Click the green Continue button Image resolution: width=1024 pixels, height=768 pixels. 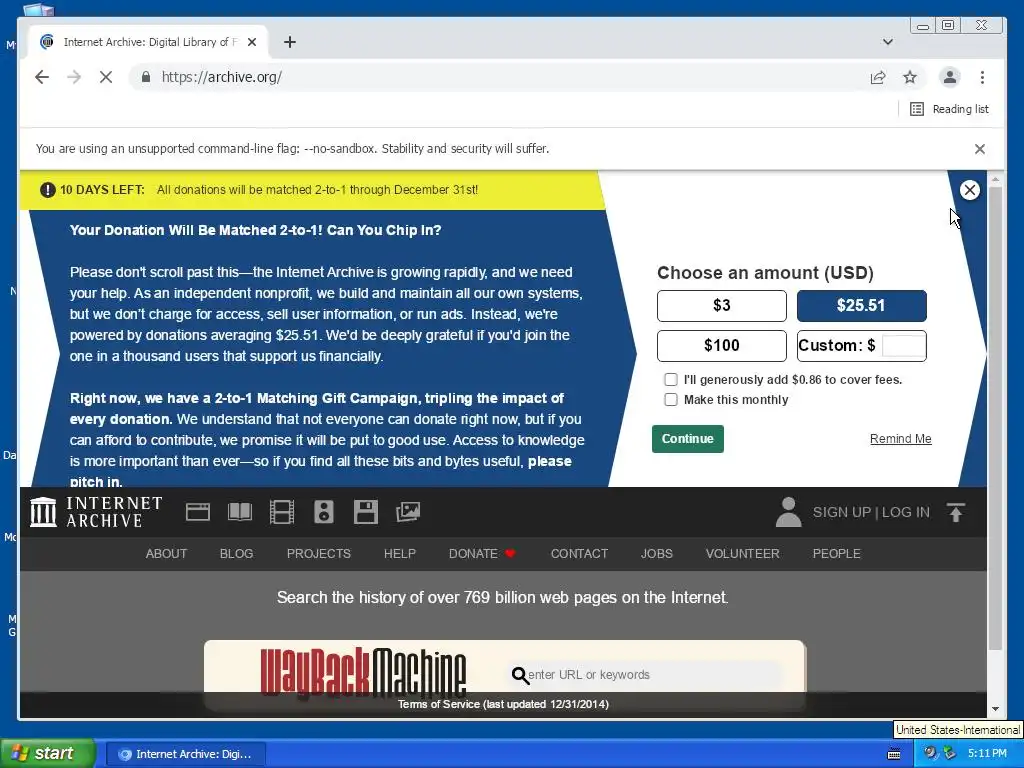click(x=688, y=439)
